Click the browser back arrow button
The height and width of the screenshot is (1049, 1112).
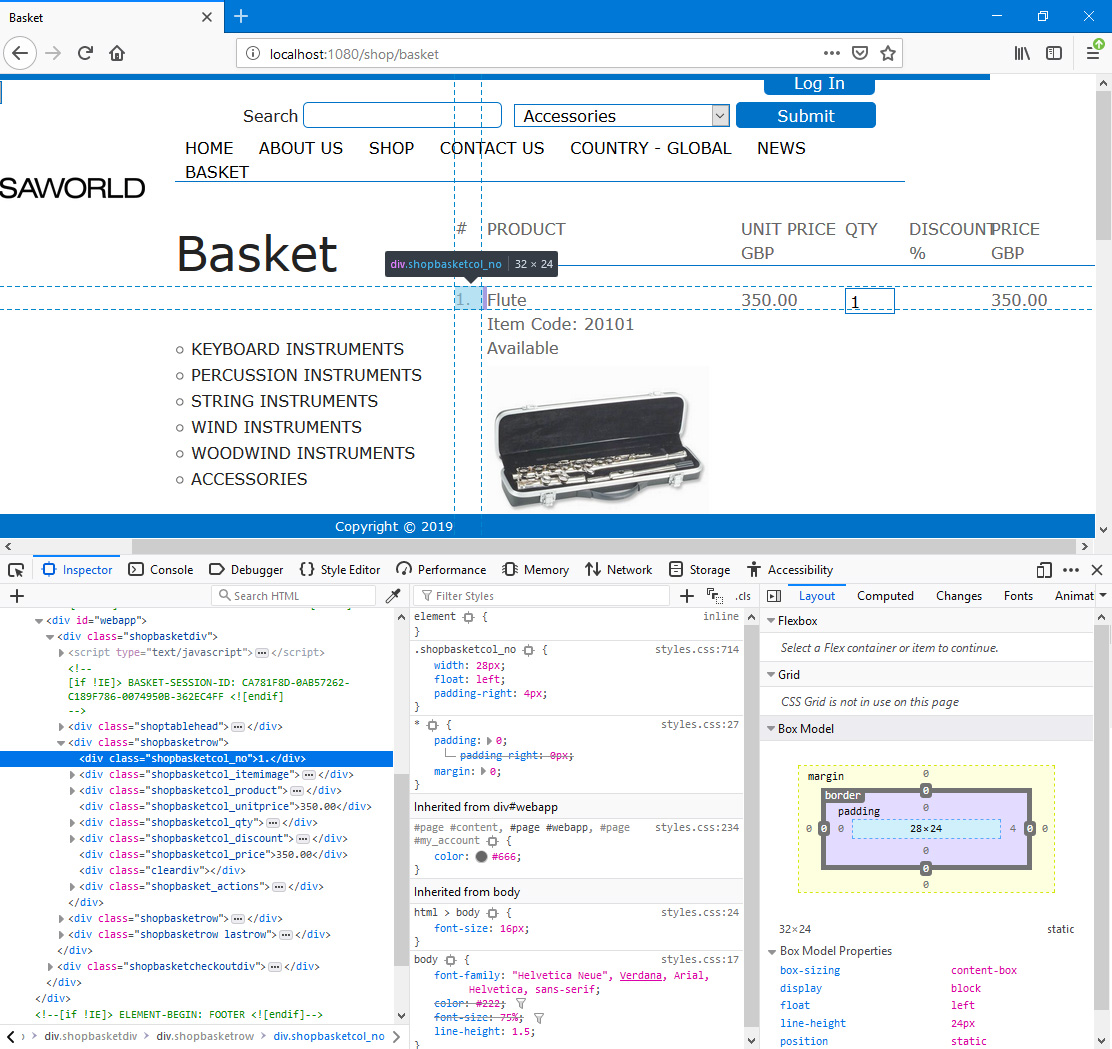coord(20,53)
